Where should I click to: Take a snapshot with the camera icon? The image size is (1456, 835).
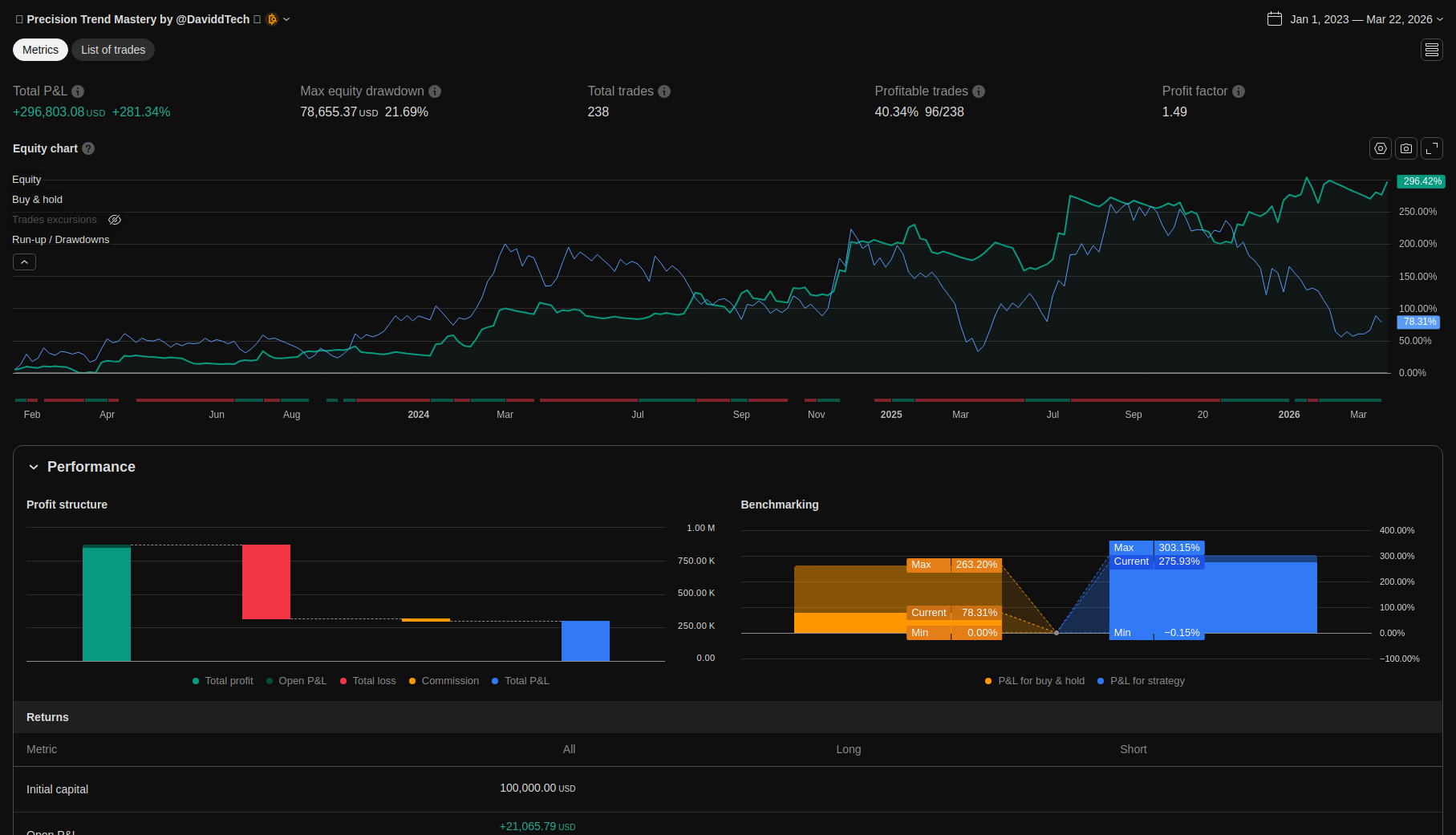pos(1405,148)
